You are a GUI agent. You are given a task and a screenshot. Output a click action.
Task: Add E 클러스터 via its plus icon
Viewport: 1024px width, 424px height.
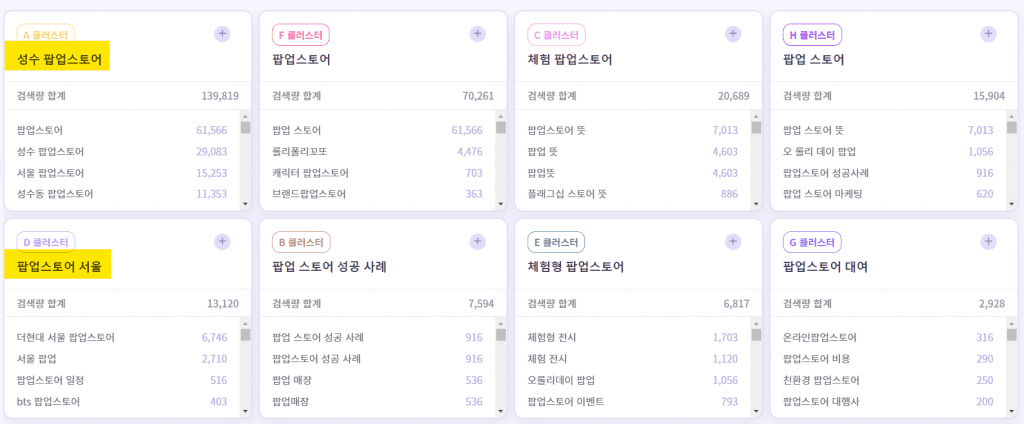click(733, 242)
